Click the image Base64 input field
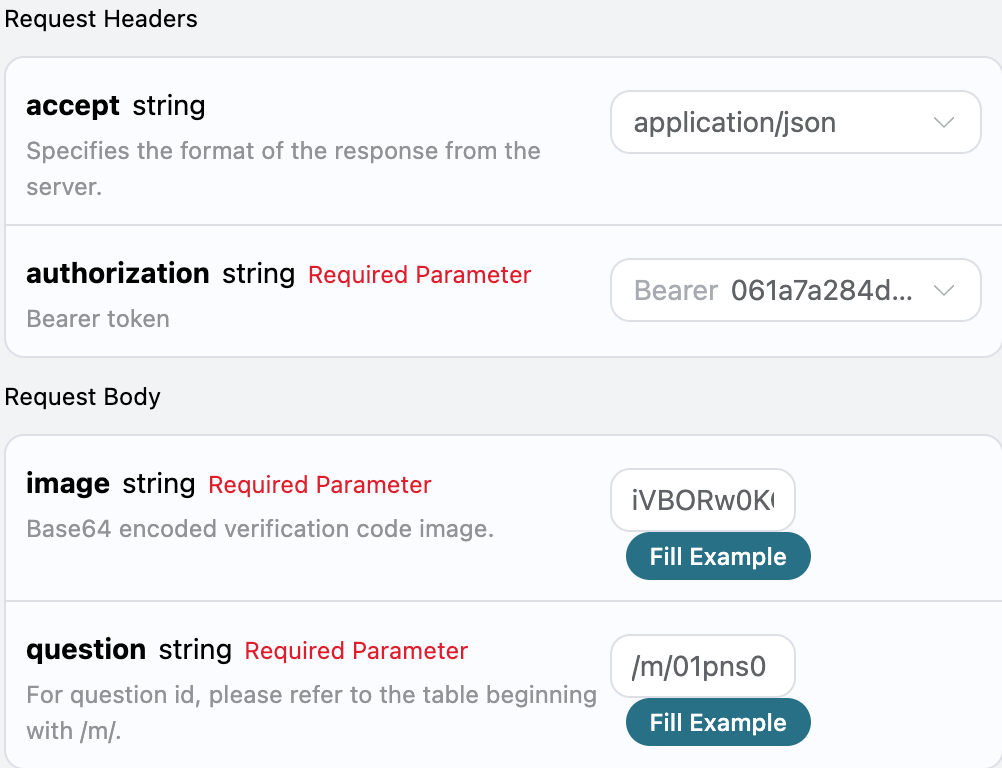 point(702,500)
